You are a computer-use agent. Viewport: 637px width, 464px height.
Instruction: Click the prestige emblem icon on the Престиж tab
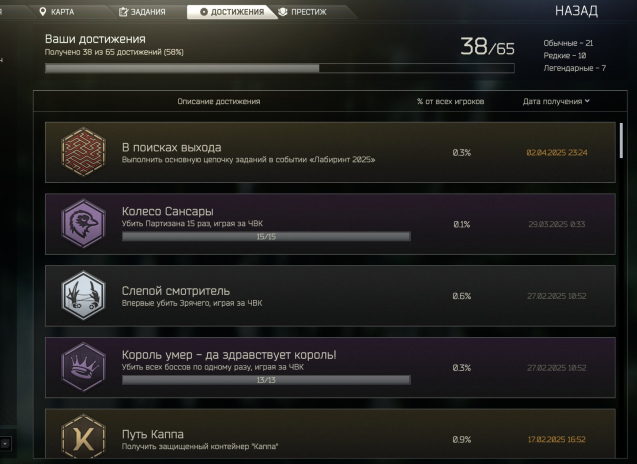point(283,12)
